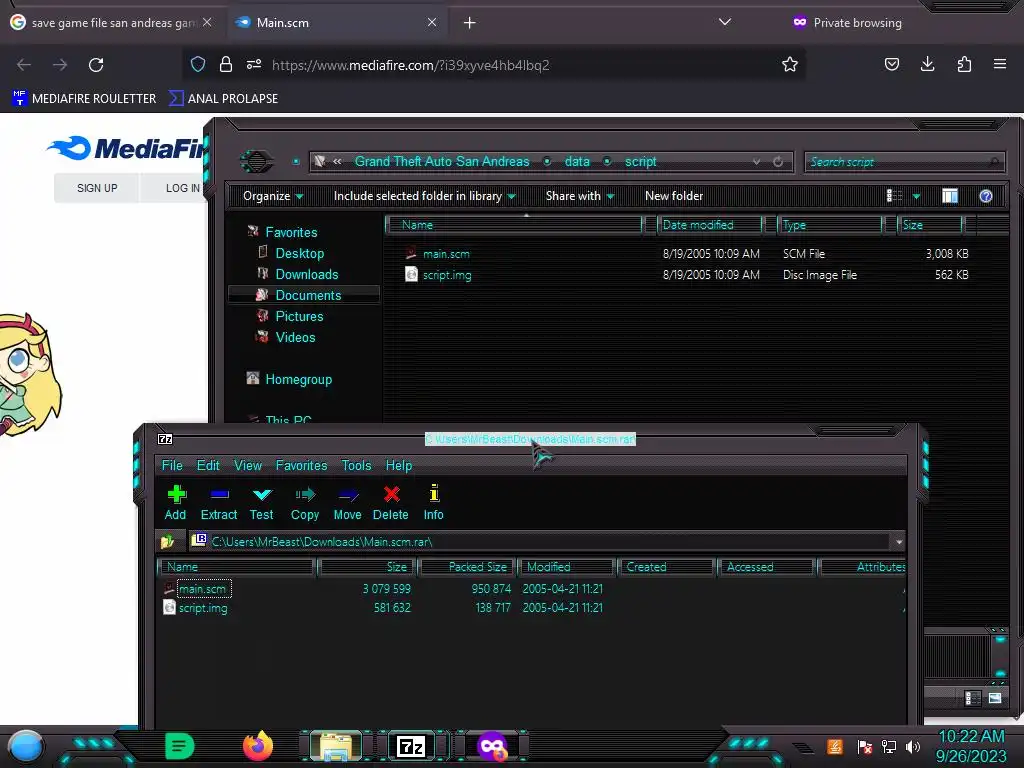Open the Edit menu in 7-Zip
The image size is (1024, 768).
(208, 466)
